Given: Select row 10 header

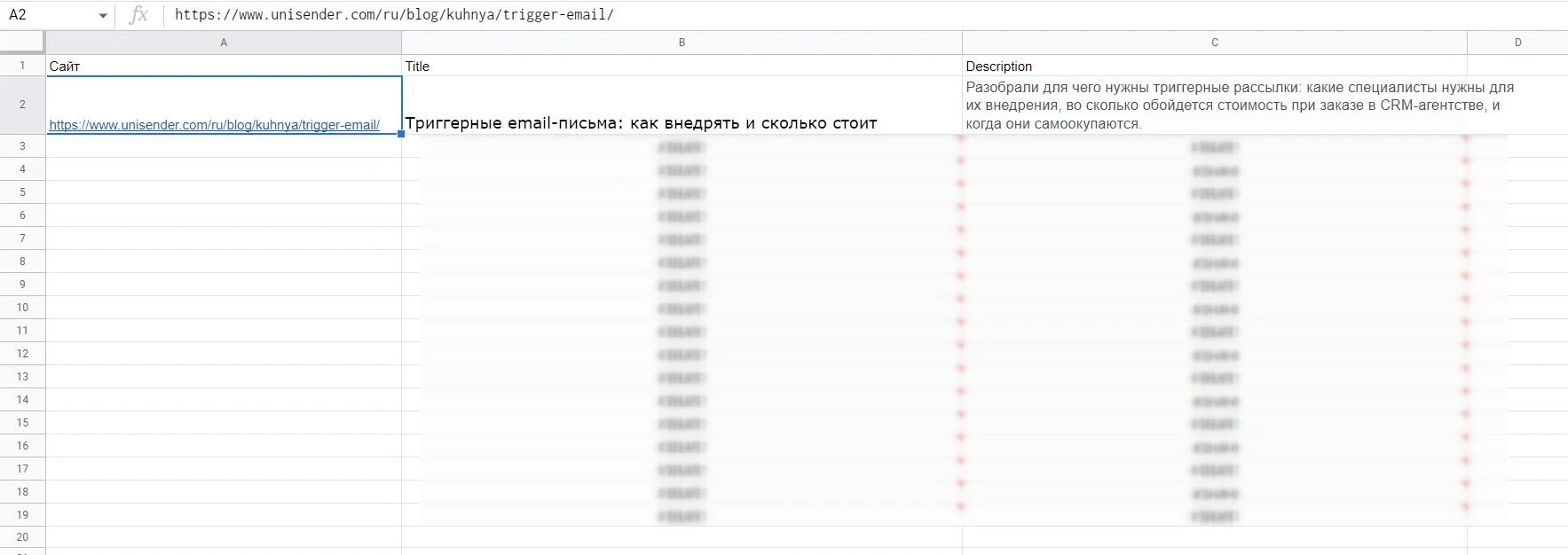Looking at the screenshot, I should click(22, 308).
